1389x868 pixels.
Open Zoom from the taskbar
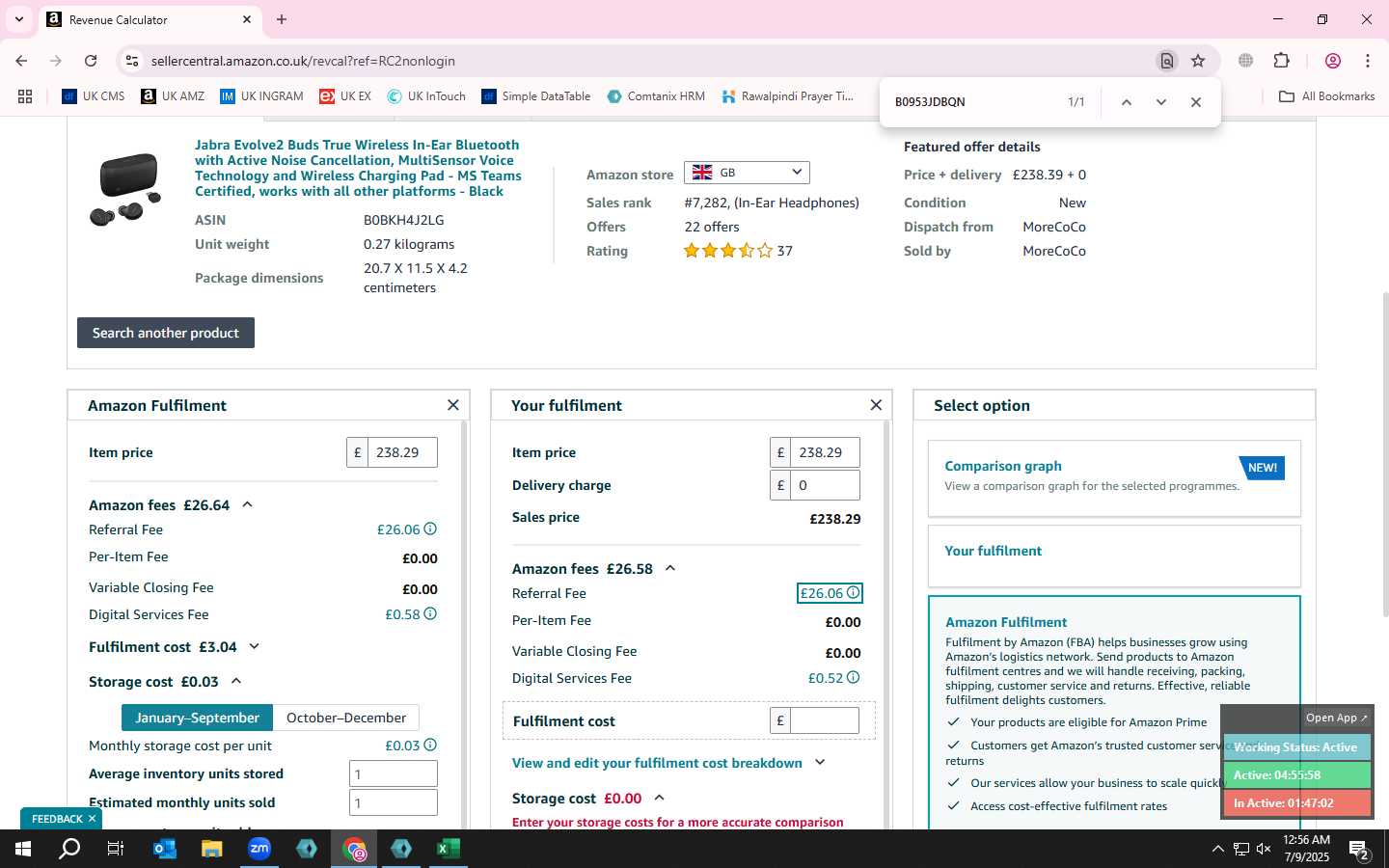(x=259, y=849)
